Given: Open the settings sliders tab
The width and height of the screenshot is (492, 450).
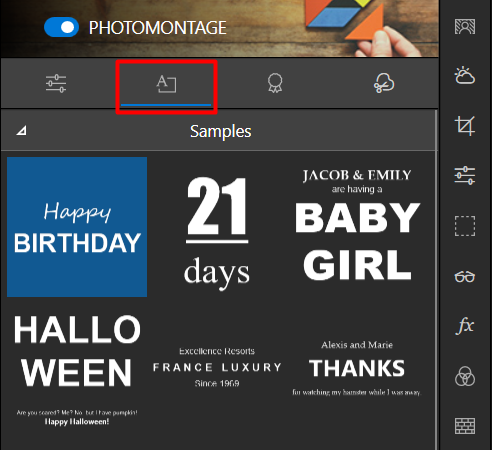Looking at the screenshot, I should tap(56, 83).
